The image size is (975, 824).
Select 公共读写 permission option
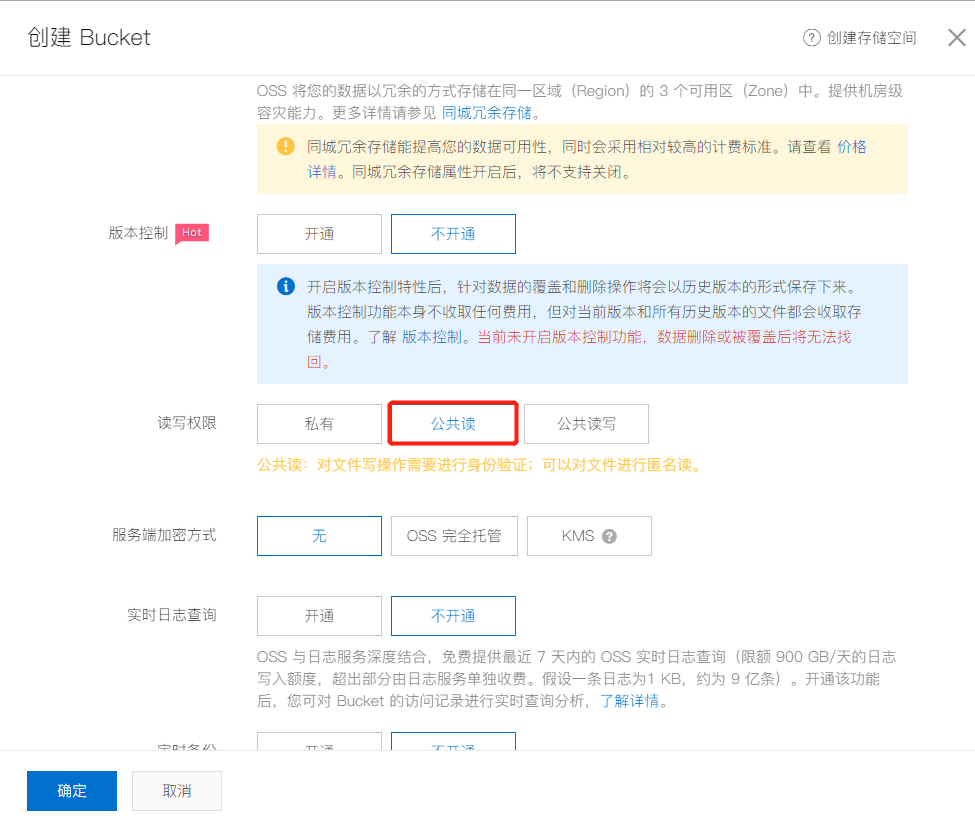click(x=586, y=423)
